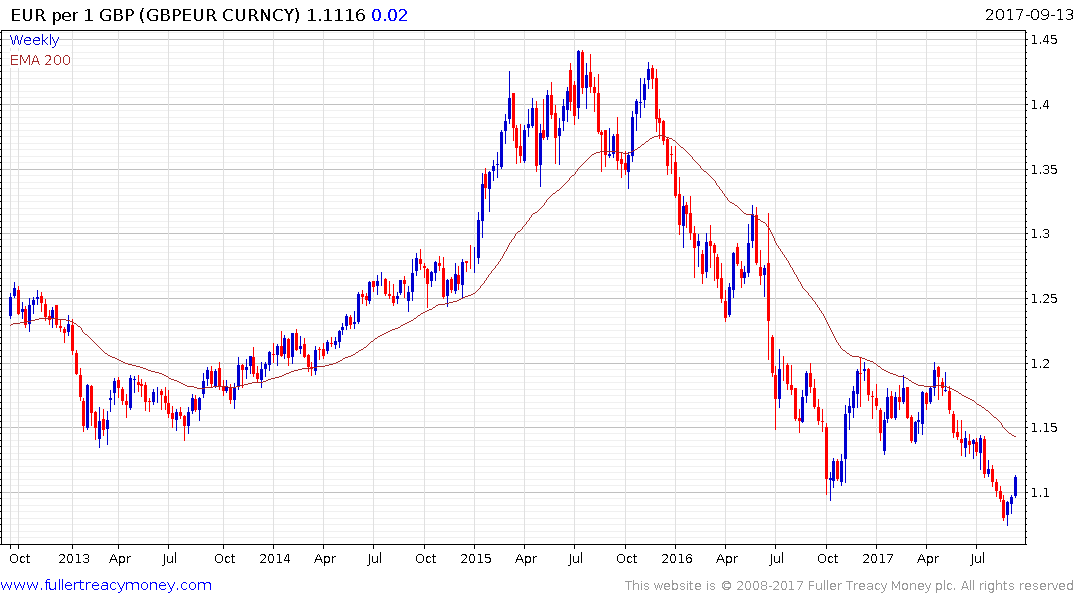Click the latest blue weekly candle near 1.11
Image resolution: width=1075 pixels, height=600 pixels.
coord(1015,485)
